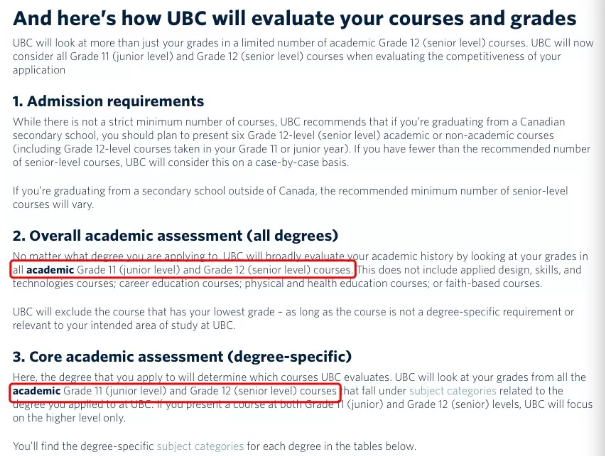The height and width of the screenshot is (456, 605).
Task: Click the "2. Overall academic assessment" heading
Action: click(174, 236)
